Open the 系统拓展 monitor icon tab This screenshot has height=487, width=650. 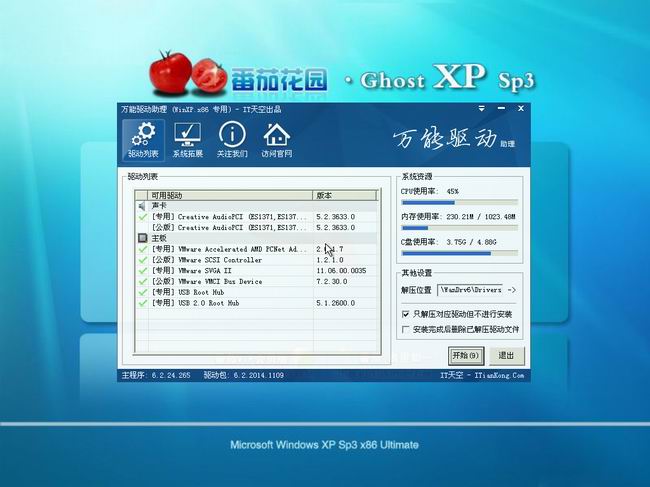click(187, 140)
